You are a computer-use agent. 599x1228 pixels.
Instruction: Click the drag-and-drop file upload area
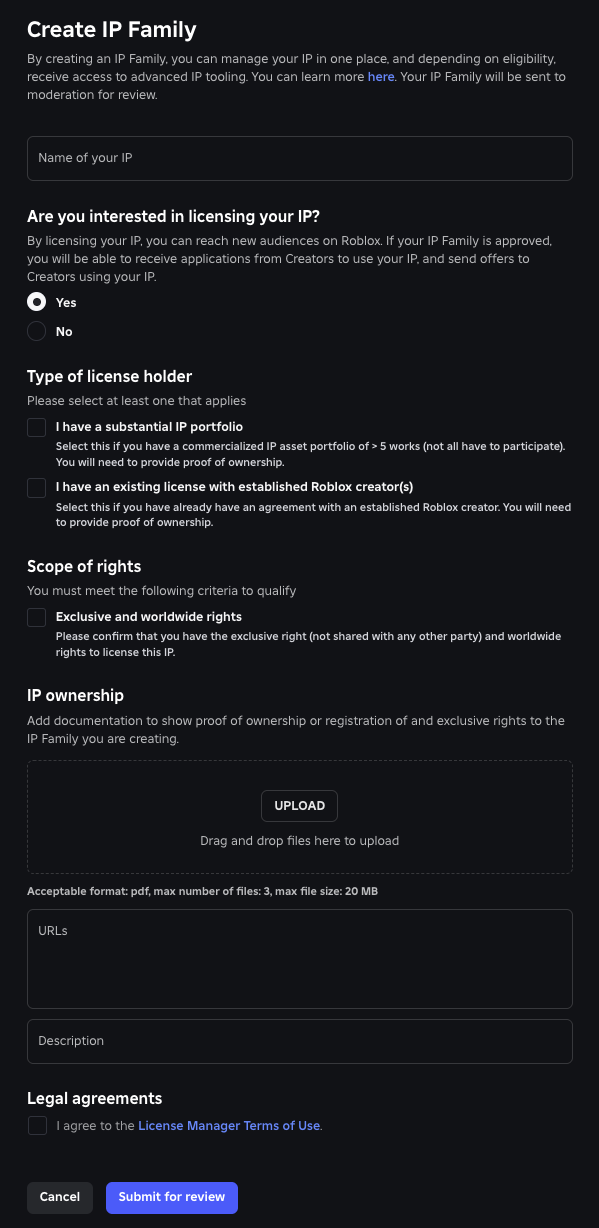(300, 841)
